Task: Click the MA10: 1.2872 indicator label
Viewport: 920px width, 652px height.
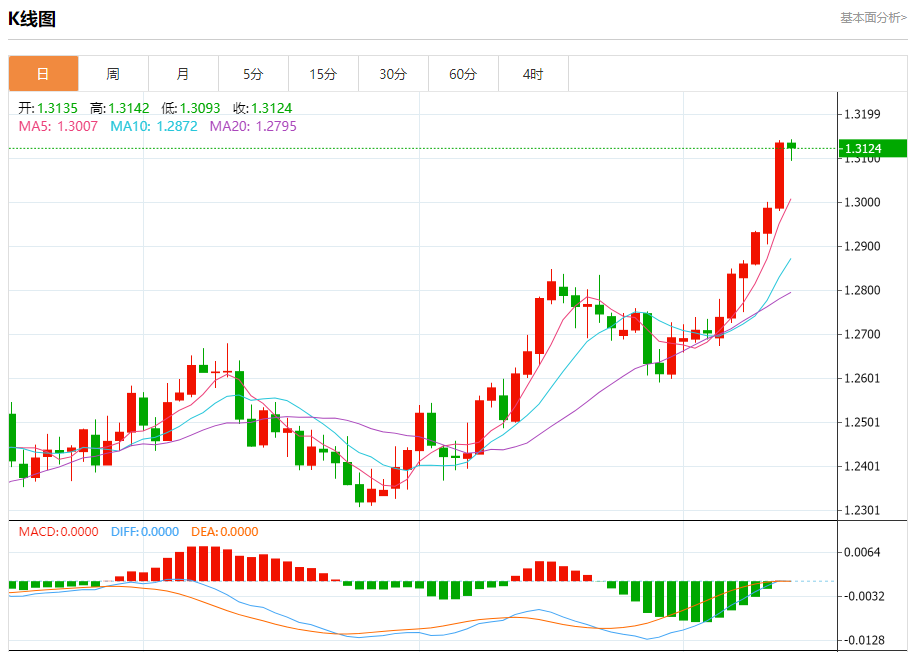Action: pyautogui.click(x=154, y=126)
